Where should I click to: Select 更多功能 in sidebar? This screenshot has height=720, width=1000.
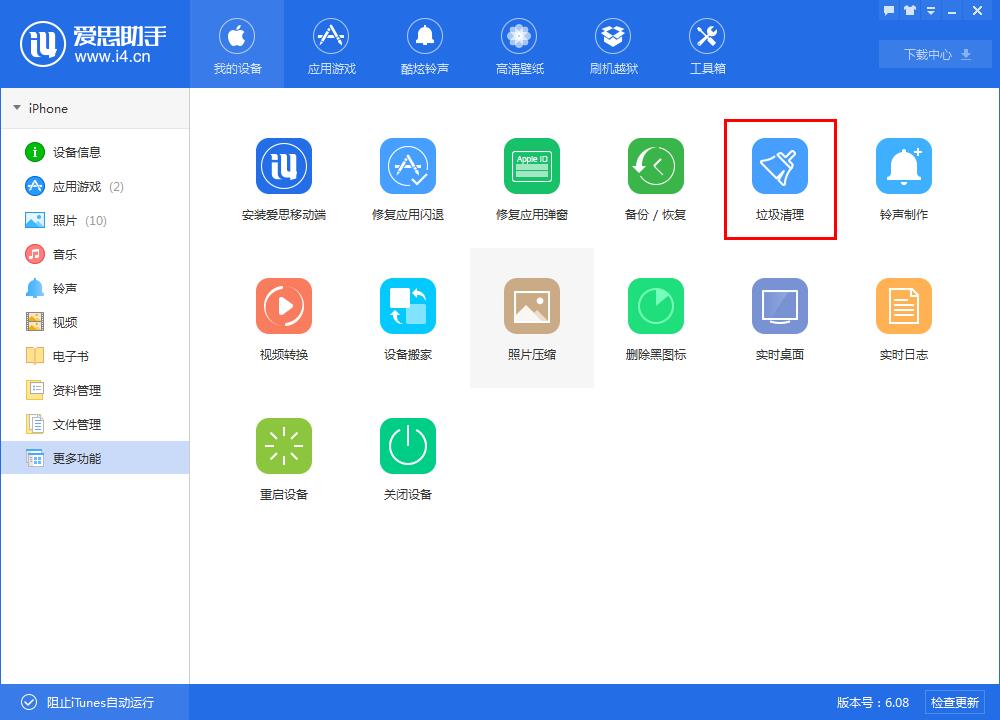point(96,458)
